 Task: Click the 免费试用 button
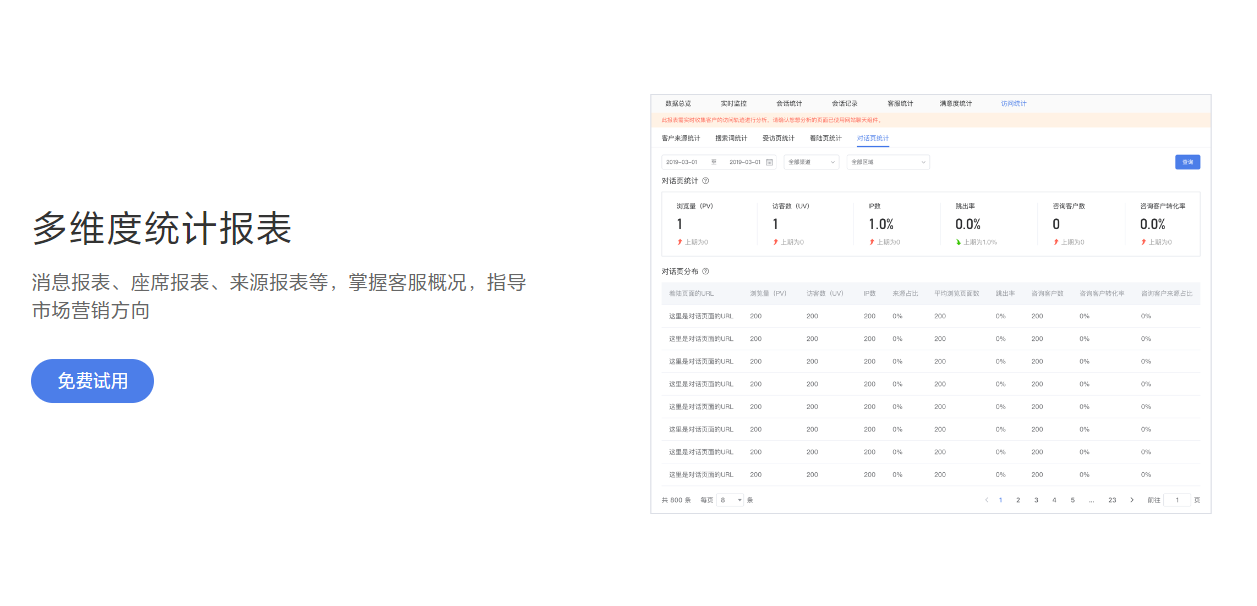tap(92, 381)
